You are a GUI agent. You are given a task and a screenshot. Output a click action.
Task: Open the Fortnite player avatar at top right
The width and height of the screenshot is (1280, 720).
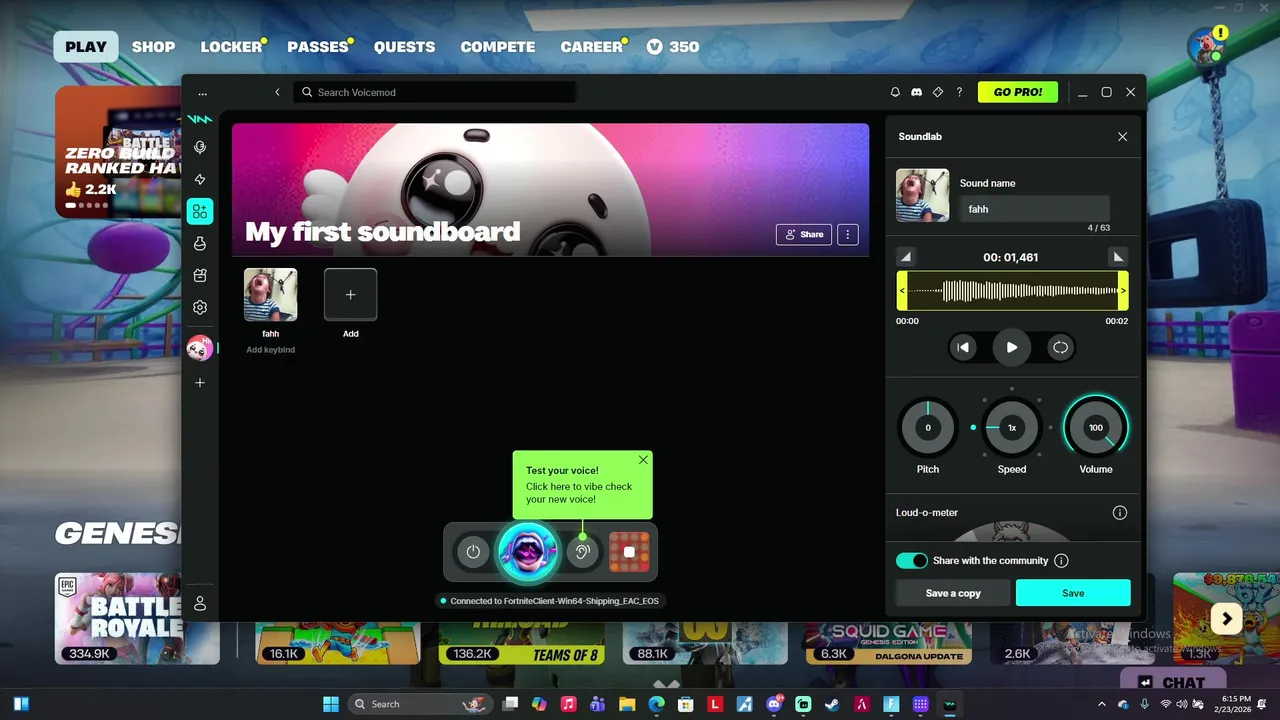tap(1206, 46)
